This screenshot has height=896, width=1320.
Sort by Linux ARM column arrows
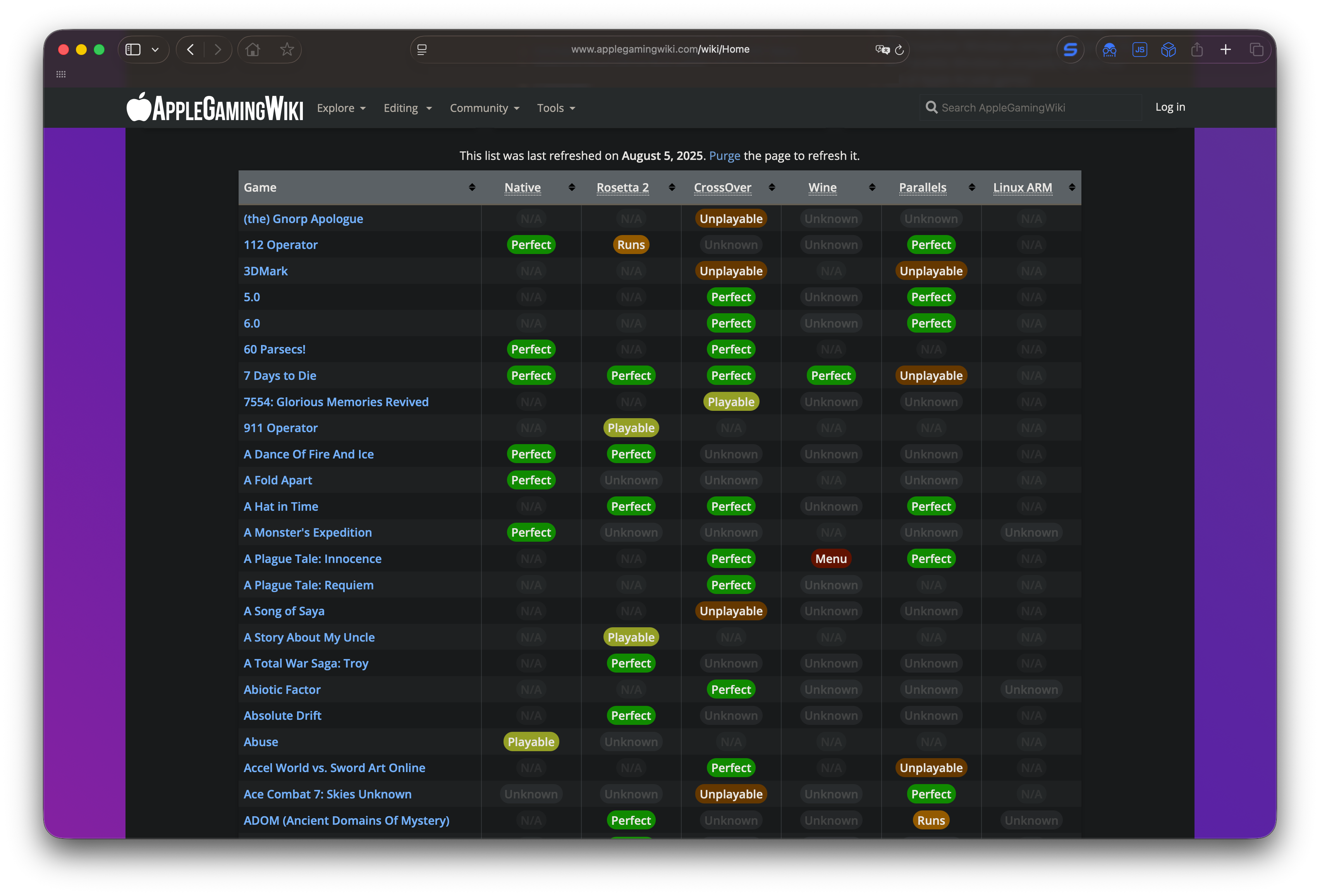click(x=1072, y=187)
